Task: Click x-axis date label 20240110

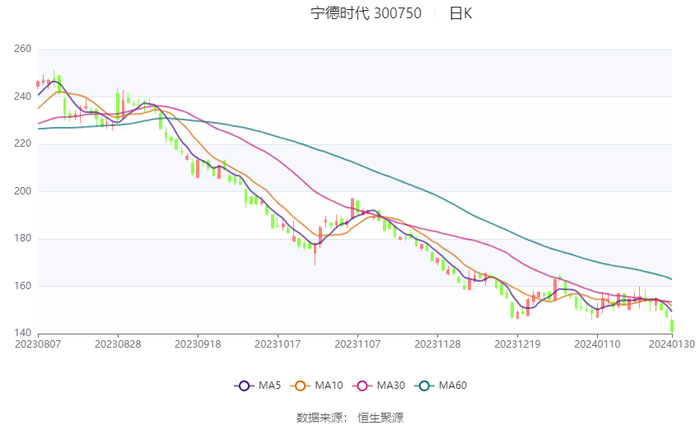Action: click(x=597, y=345)
